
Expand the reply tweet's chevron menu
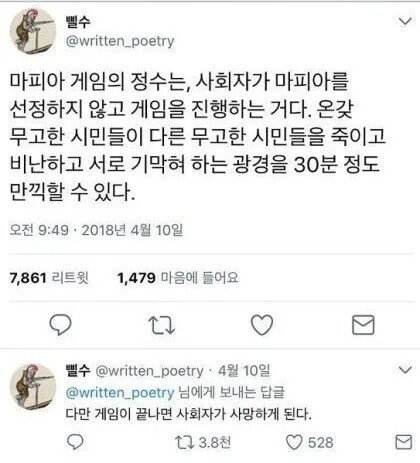(x=405, y=370)
